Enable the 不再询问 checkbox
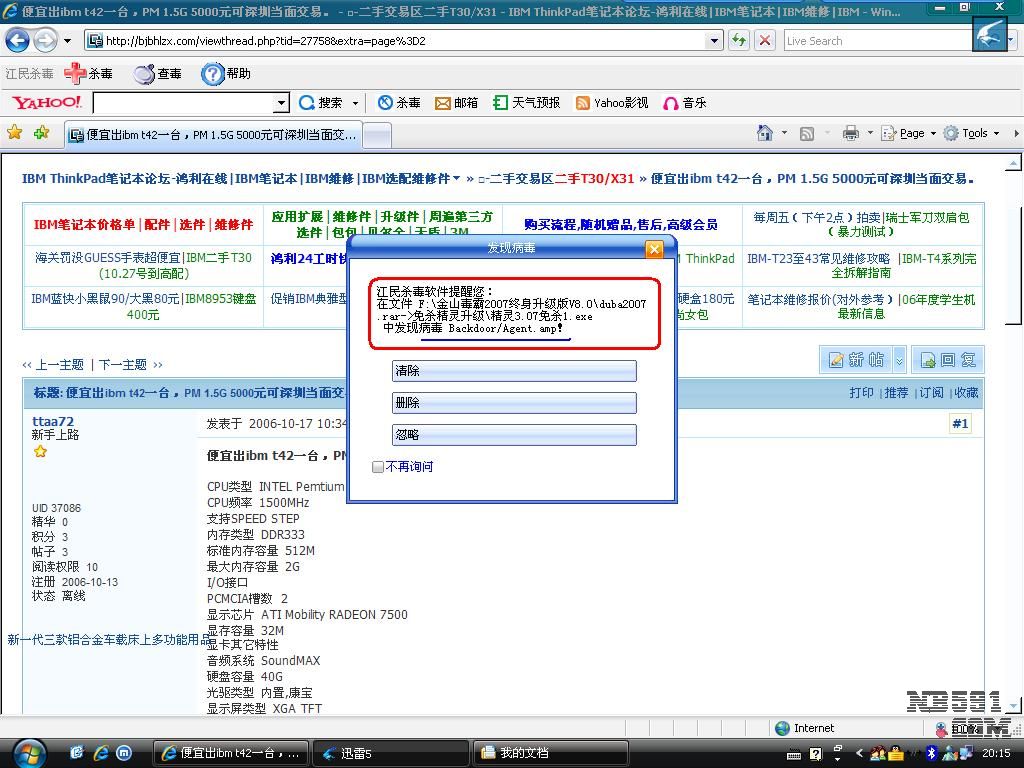This screenshot has width=1024, height=768. (x=378, y=467)
